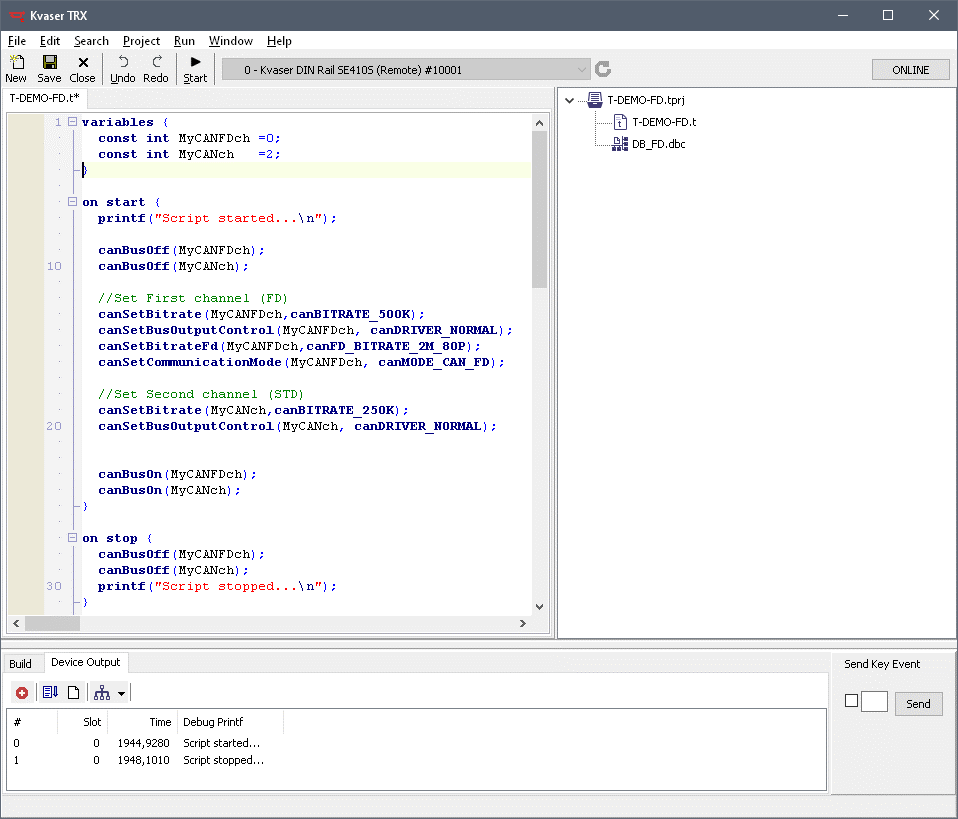
Task: Click the Save floppy disk icon
Action: tap(49, 62)
